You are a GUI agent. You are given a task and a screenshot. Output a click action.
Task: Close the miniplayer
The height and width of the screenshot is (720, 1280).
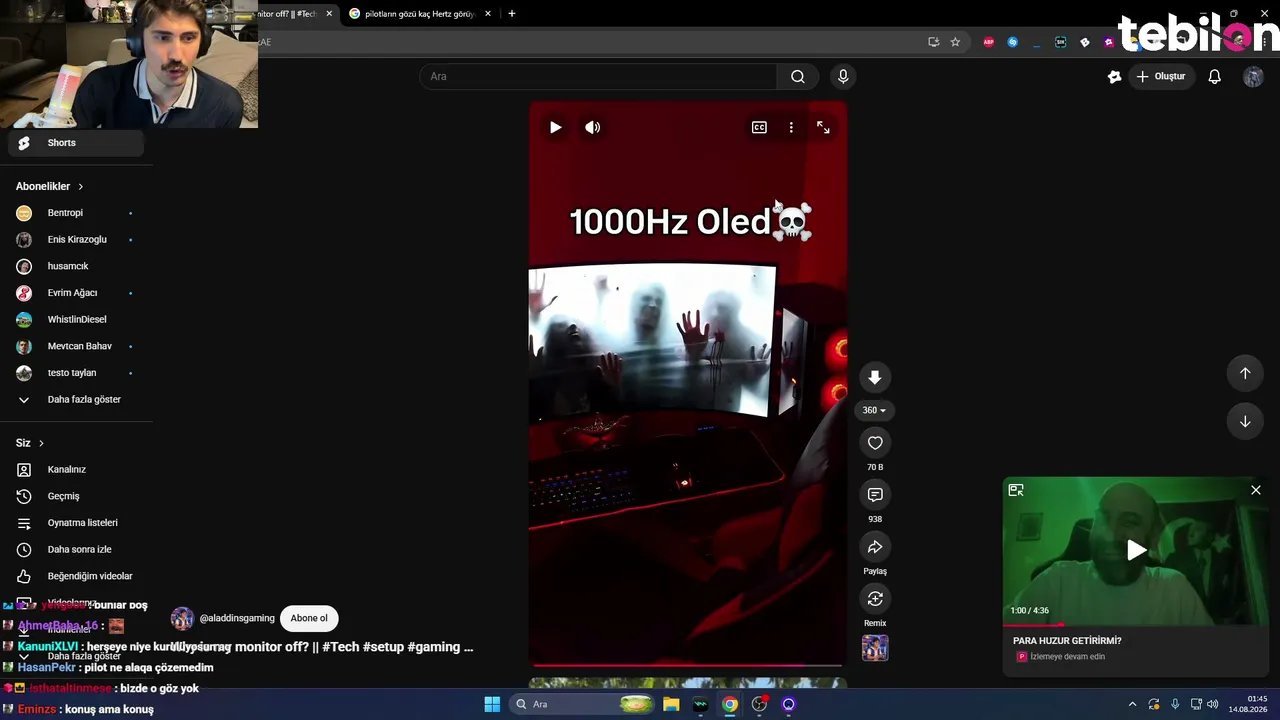coord(1256,490)
